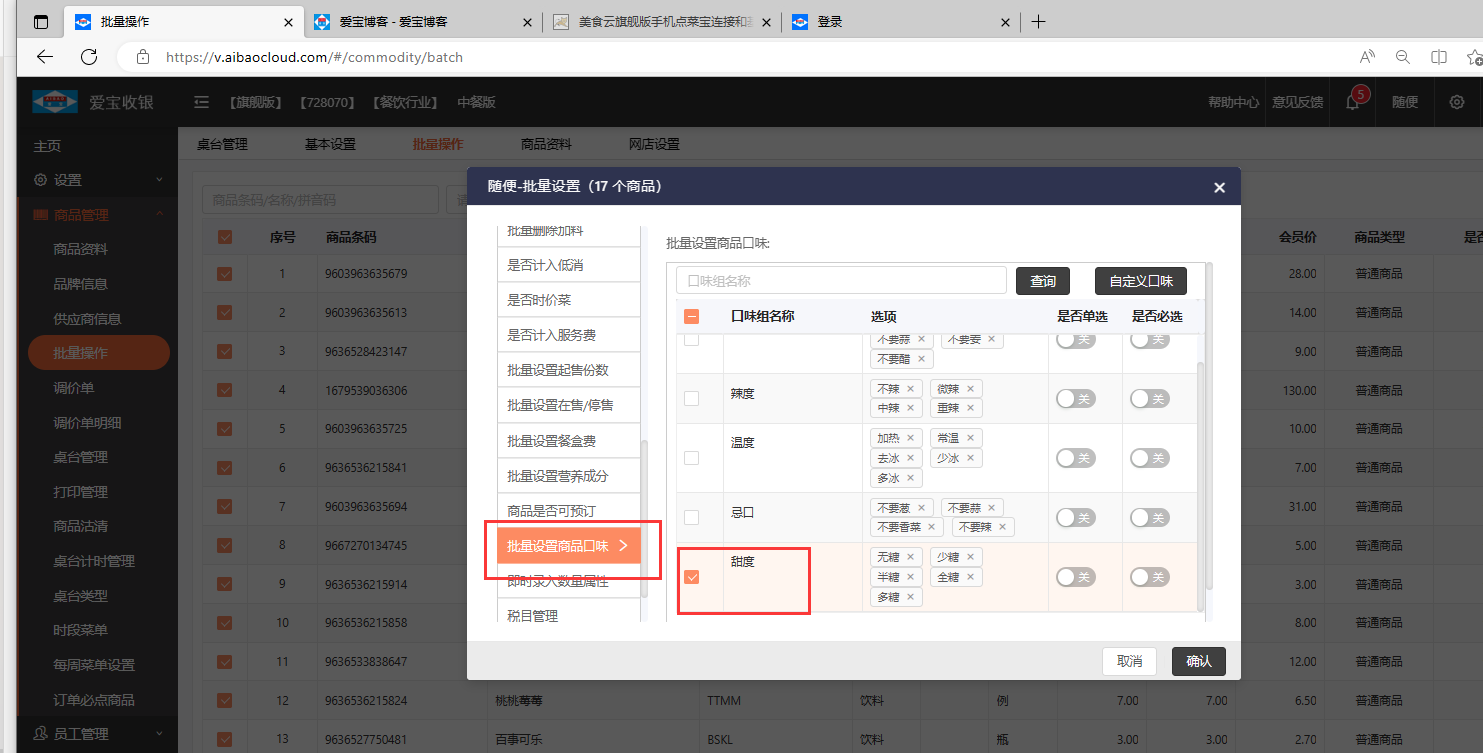1483x753 pixels.
Task: Switch to the 基本设置 top tab
Action: [330, 144]
